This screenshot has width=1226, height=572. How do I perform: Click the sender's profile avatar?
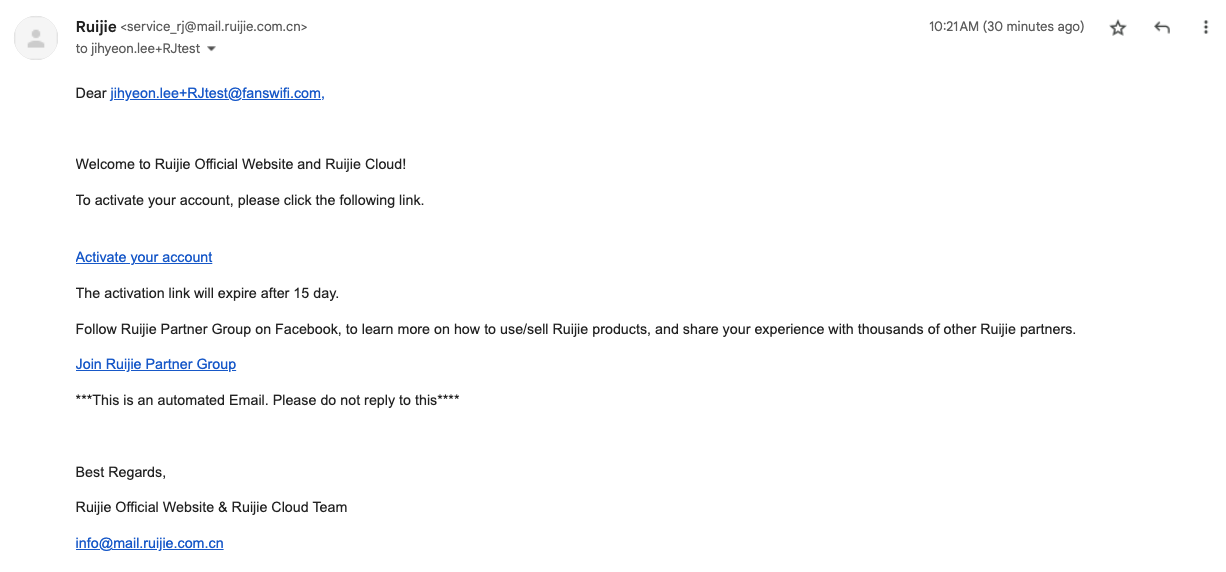pyautogui.click(x=36, y=38)
